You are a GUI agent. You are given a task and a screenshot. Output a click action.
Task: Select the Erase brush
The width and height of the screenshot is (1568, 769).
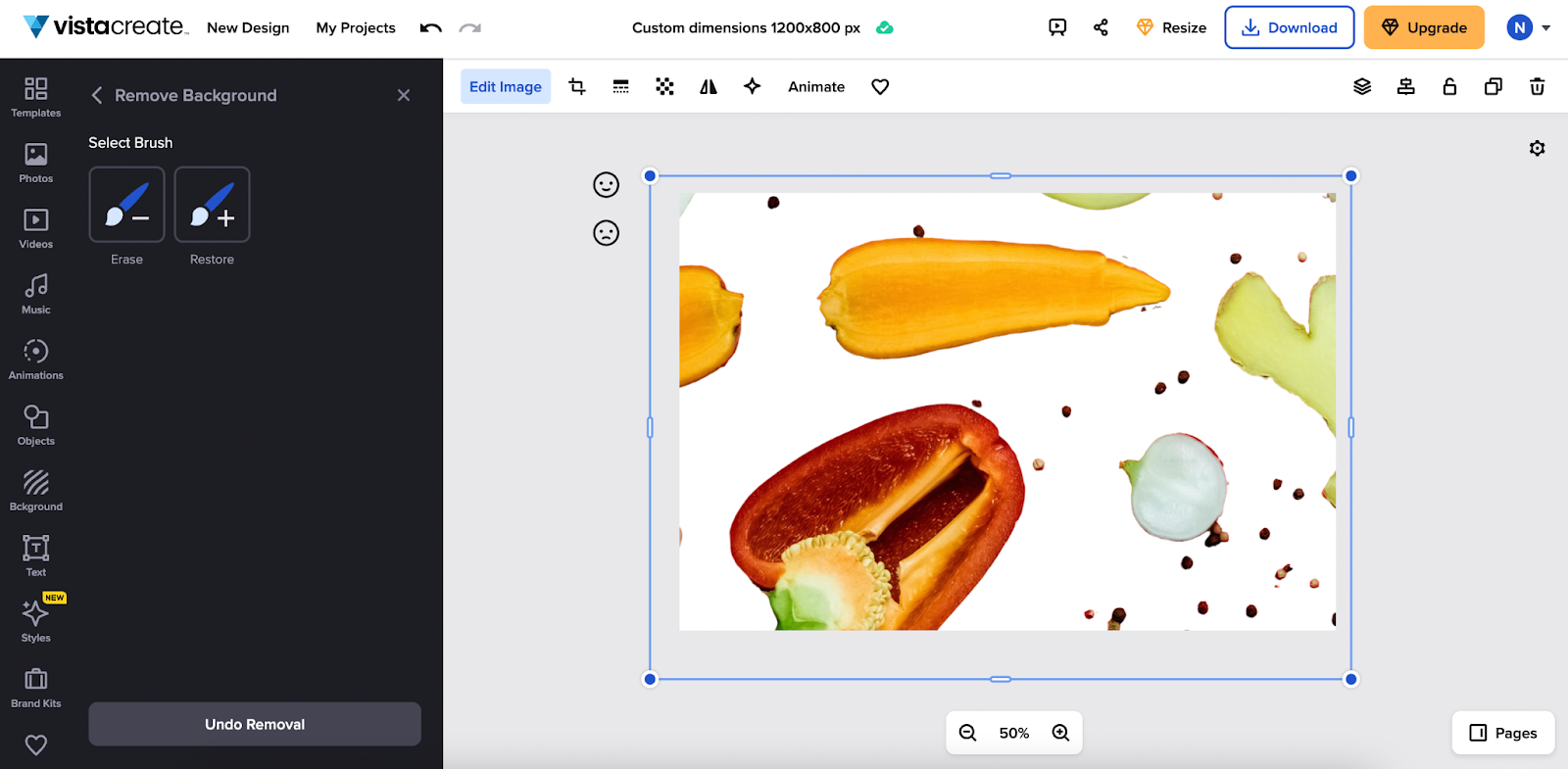126,204
